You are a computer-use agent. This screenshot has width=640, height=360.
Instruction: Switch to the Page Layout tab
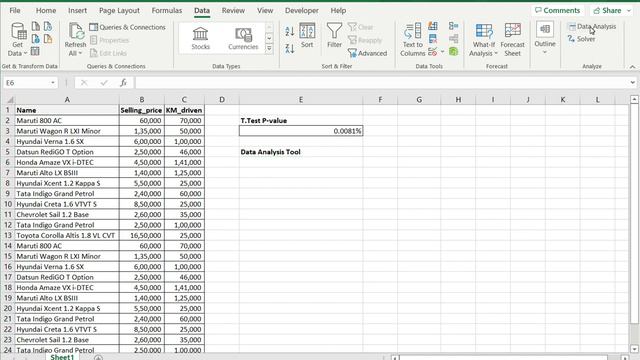pyautogui.click(x=119, y=11)
